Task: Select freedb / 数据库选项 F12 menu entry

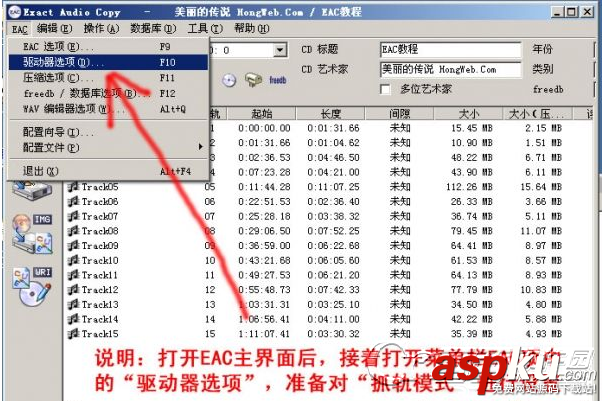Action: click(x=108, y=93)
